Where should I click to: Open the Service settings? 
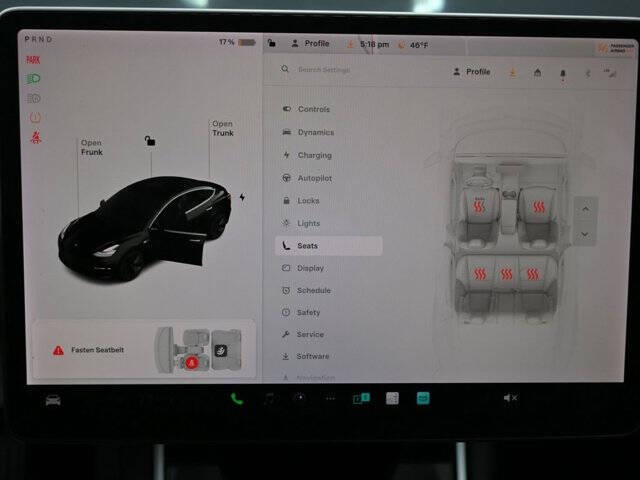[x=303, y=334]
